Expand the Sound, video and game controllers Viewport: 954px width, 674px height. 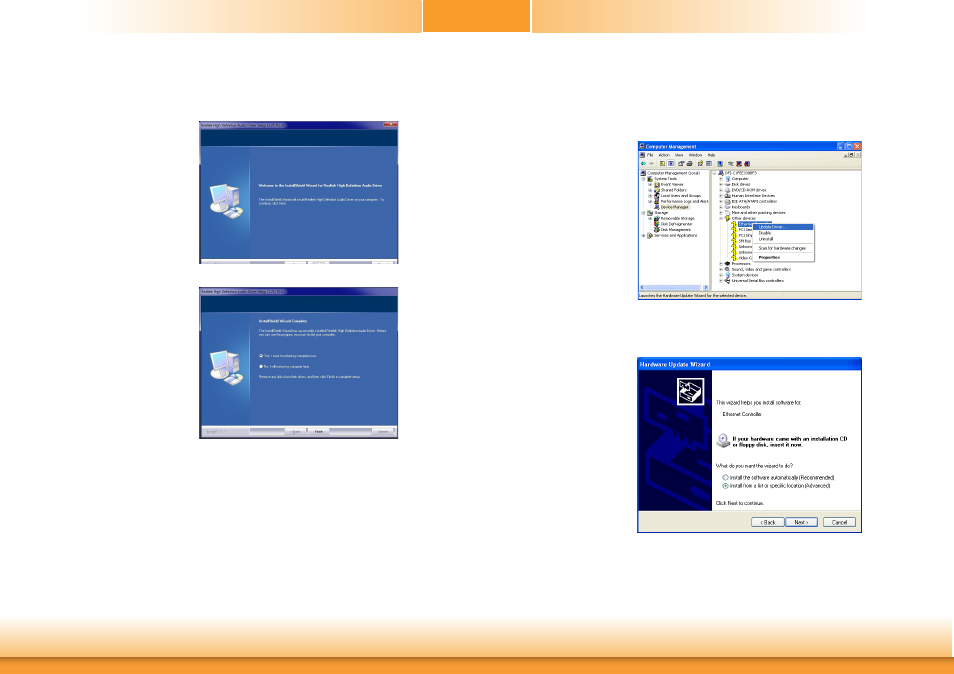coord(720,269)
